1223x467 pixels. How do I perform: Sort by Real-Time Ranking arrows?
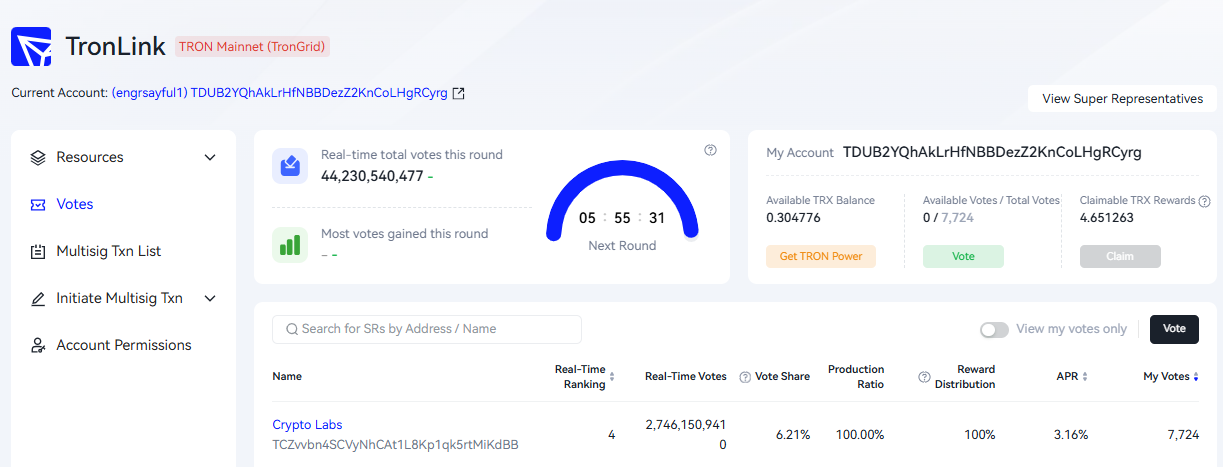(612, 377)
